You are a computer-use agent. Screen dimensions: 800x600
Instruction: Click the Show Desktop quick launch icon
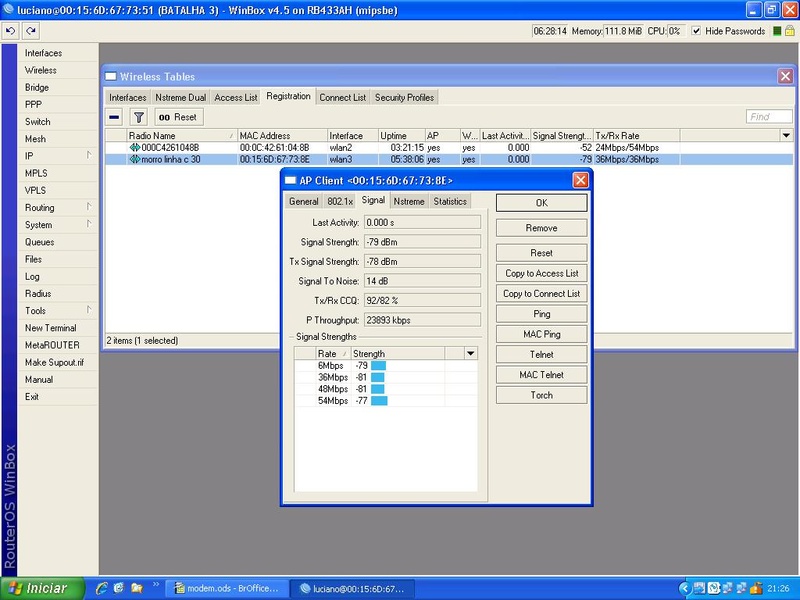tap(119, 588)
